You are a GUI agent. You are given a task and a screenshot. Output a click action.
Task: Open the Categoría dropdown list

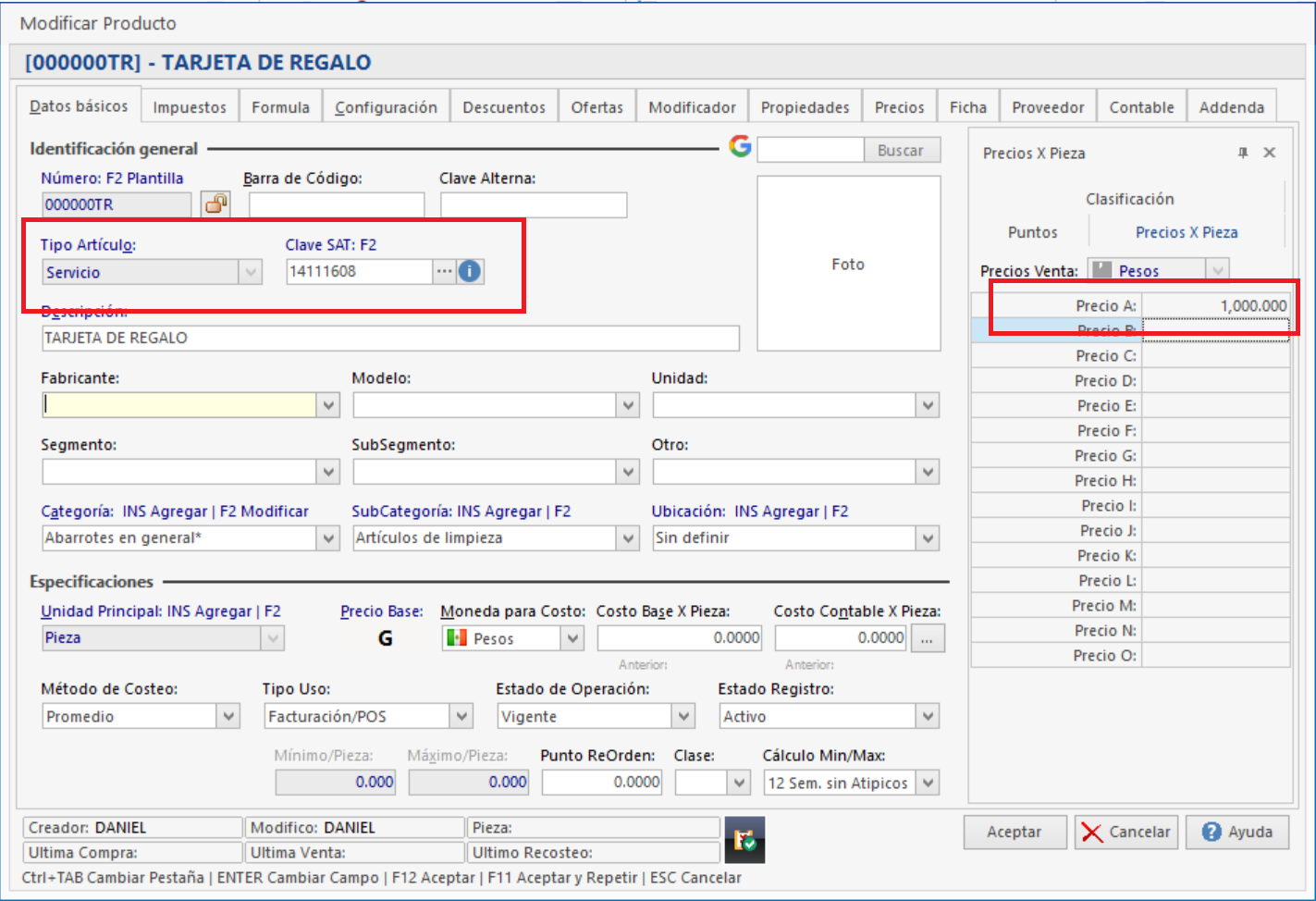click(x=328, y=538)
